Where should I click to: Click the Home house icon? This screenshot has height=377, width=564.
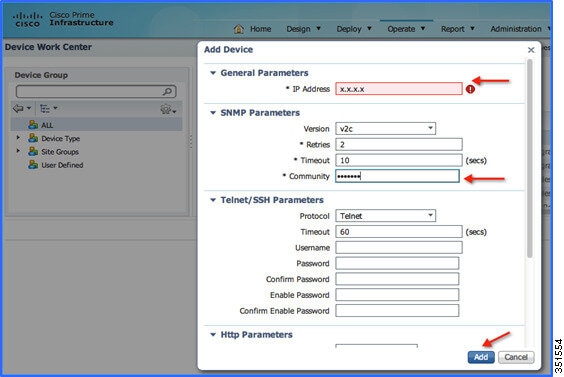238,29
